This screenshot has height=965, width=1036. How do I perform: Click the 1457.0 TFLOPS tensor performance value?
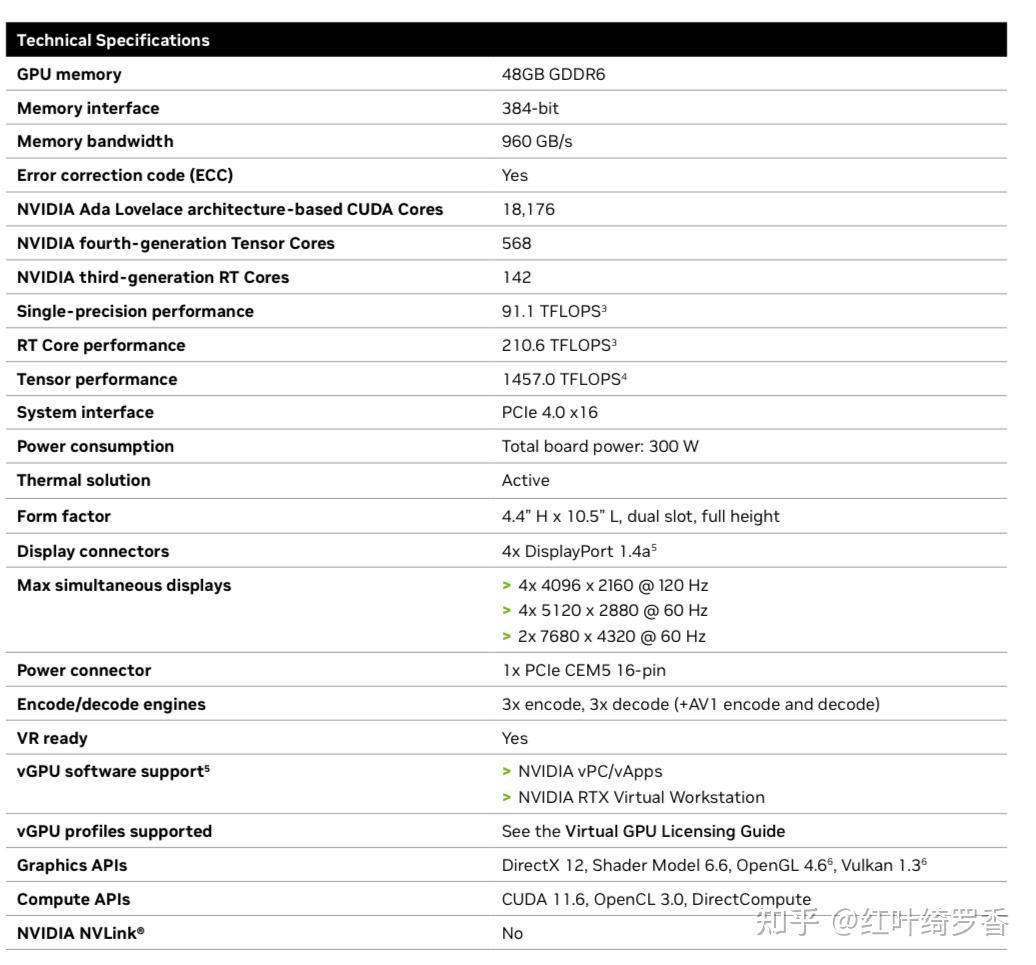pos(564,379)
